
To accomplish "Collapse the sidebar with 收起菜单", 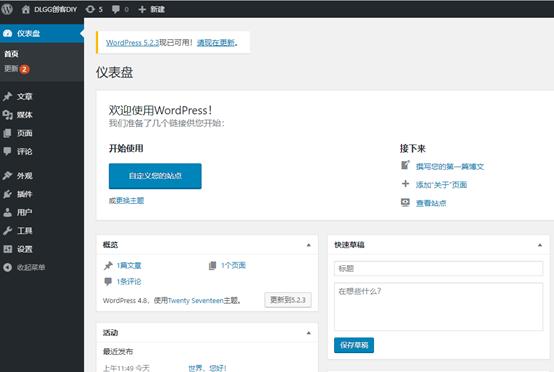I will [x=24, y=267].
